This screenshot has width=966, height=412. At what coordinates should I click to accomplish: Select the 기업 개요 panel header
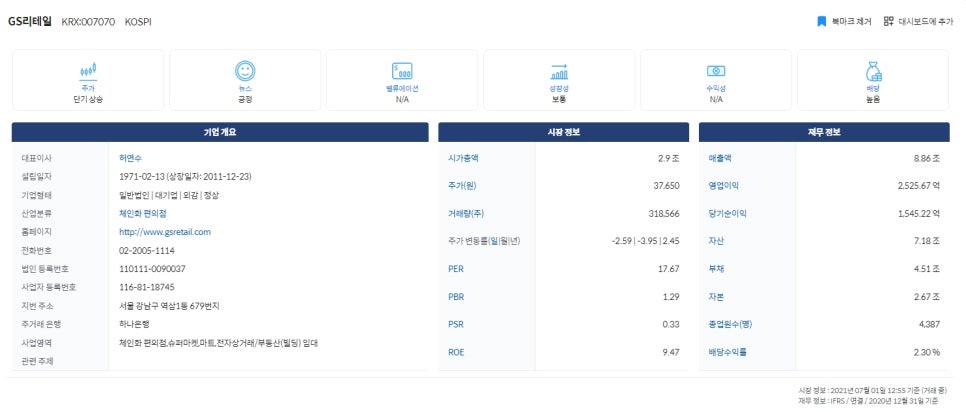tap(220, 132)
